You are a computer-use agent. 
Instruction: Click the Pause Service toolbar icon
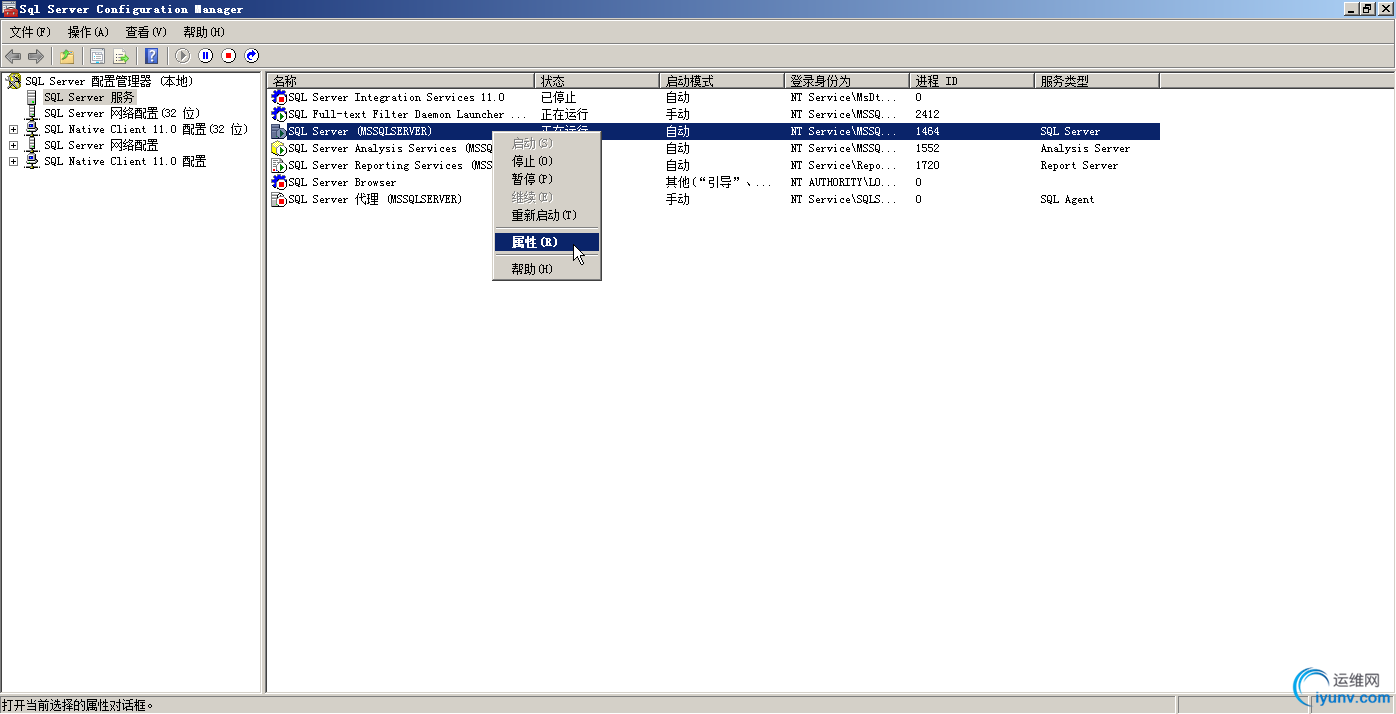[x=206, y=56]
